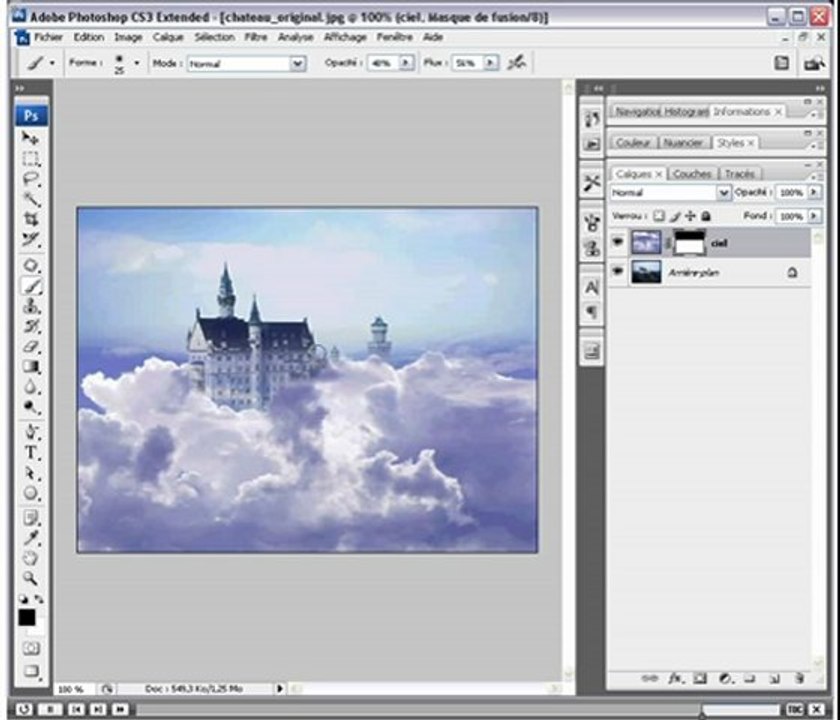Select the Type tool
The width and height of the screenshot is (840, 720).
(x=31, y=453)
